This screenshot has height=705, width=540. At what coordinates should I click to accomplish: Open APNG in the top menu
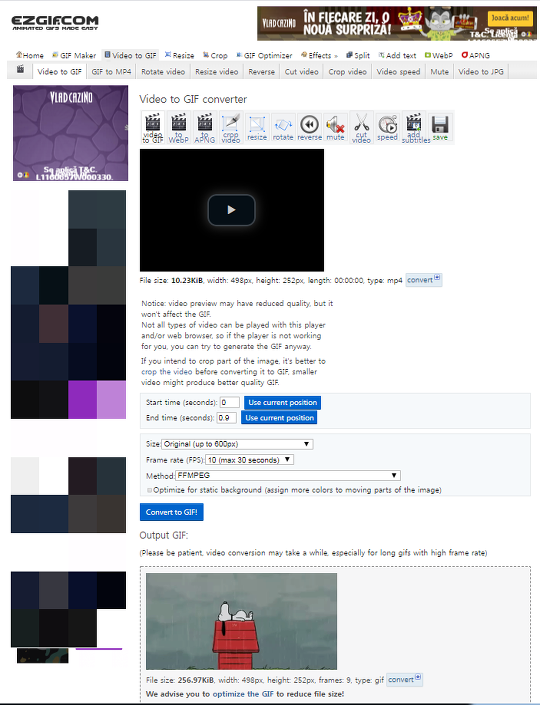pos(476,55)
